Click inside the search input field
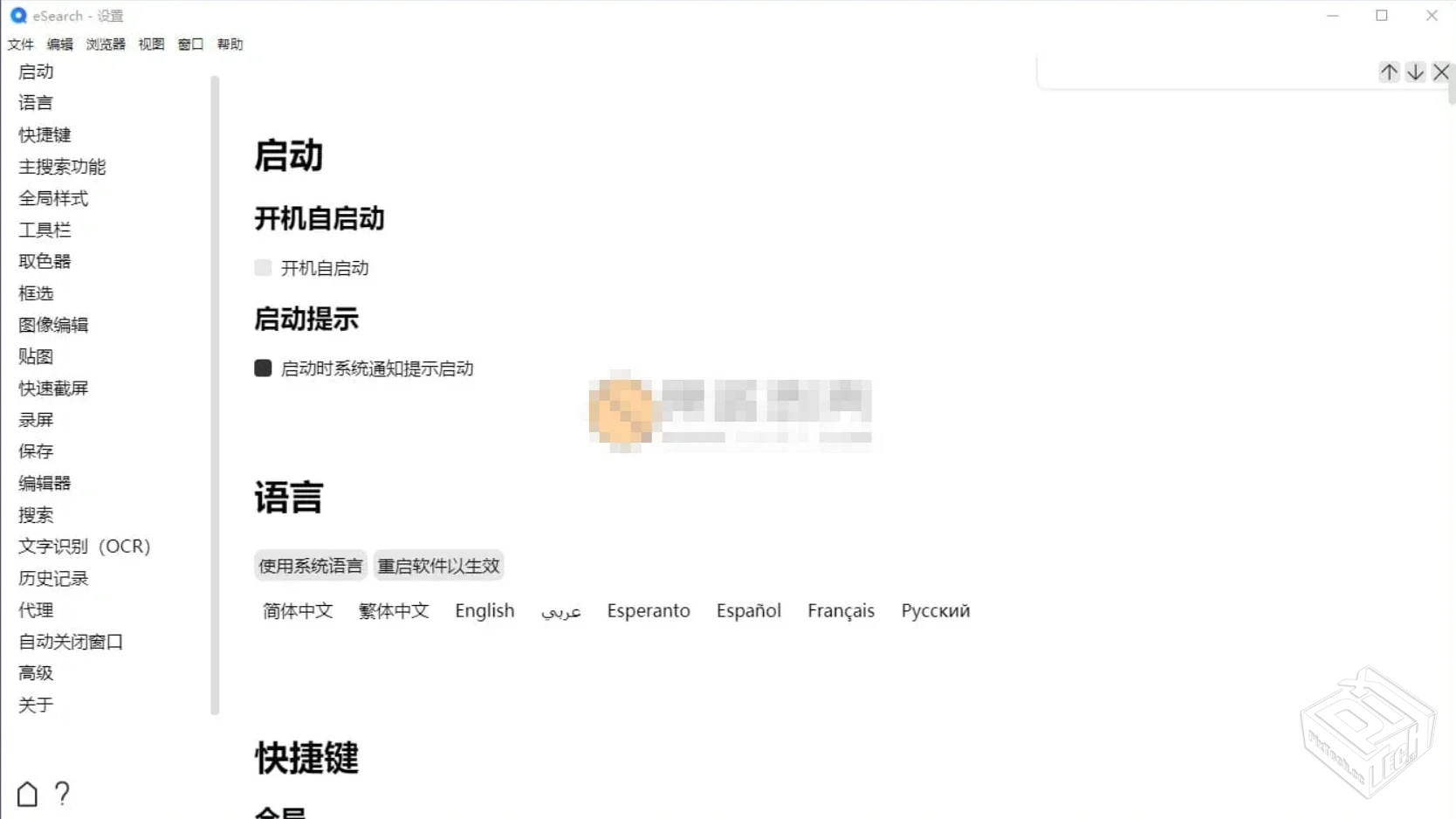This screenshot has height=819, width=1456. 1205,72
